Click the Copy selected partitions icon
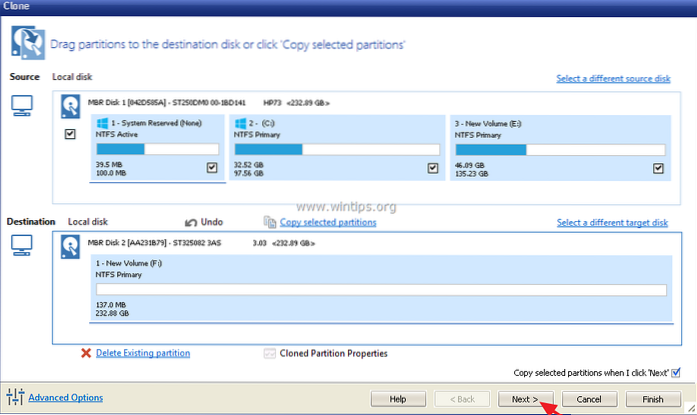Viewport: 697px width, 415px height. click(x=270, y=222)
